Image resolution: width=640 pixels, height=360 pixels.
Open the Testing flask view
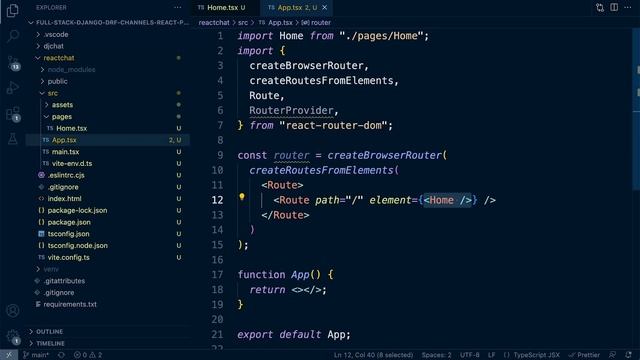[13, 139]
